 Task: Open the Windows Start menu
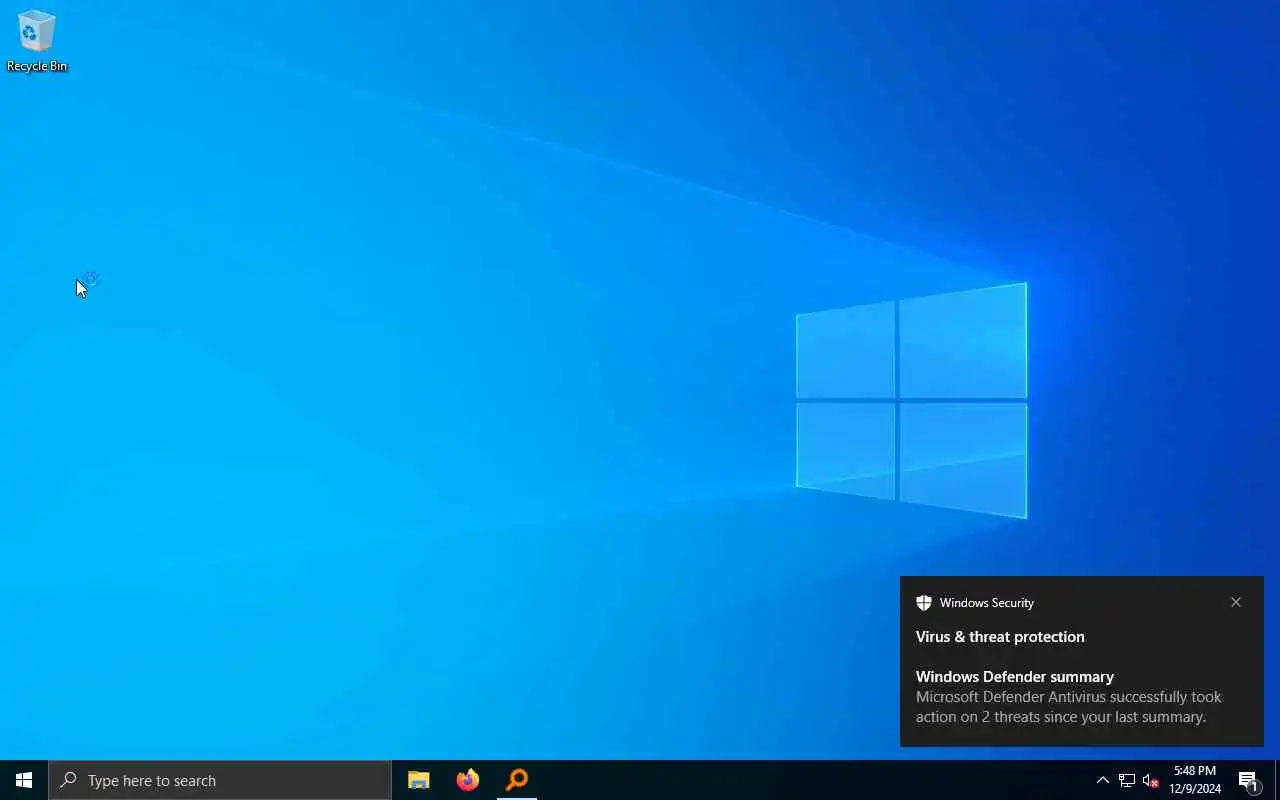(x=24, y=780)
